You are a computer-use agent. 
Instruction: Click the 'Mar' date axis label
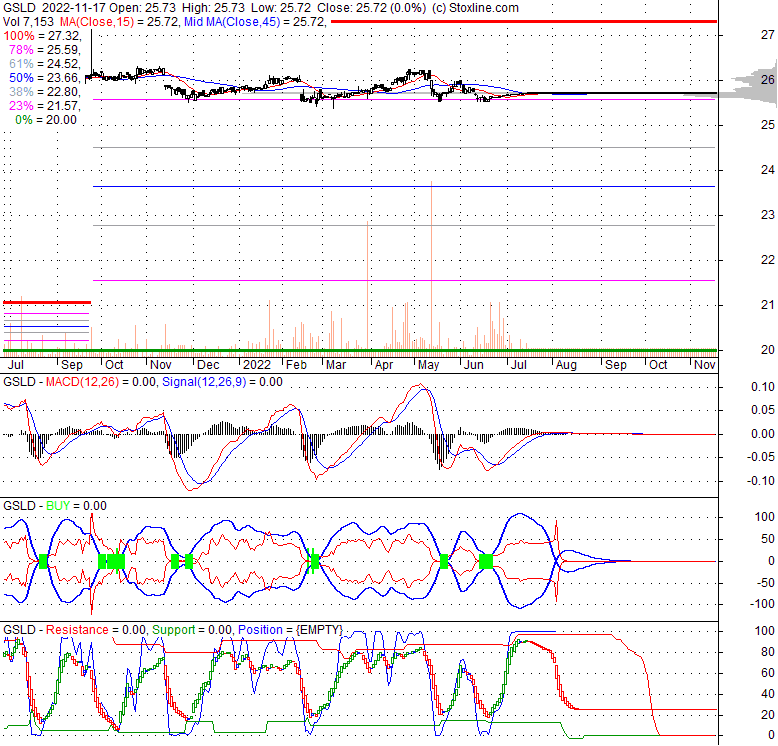(x=336, y=365)
